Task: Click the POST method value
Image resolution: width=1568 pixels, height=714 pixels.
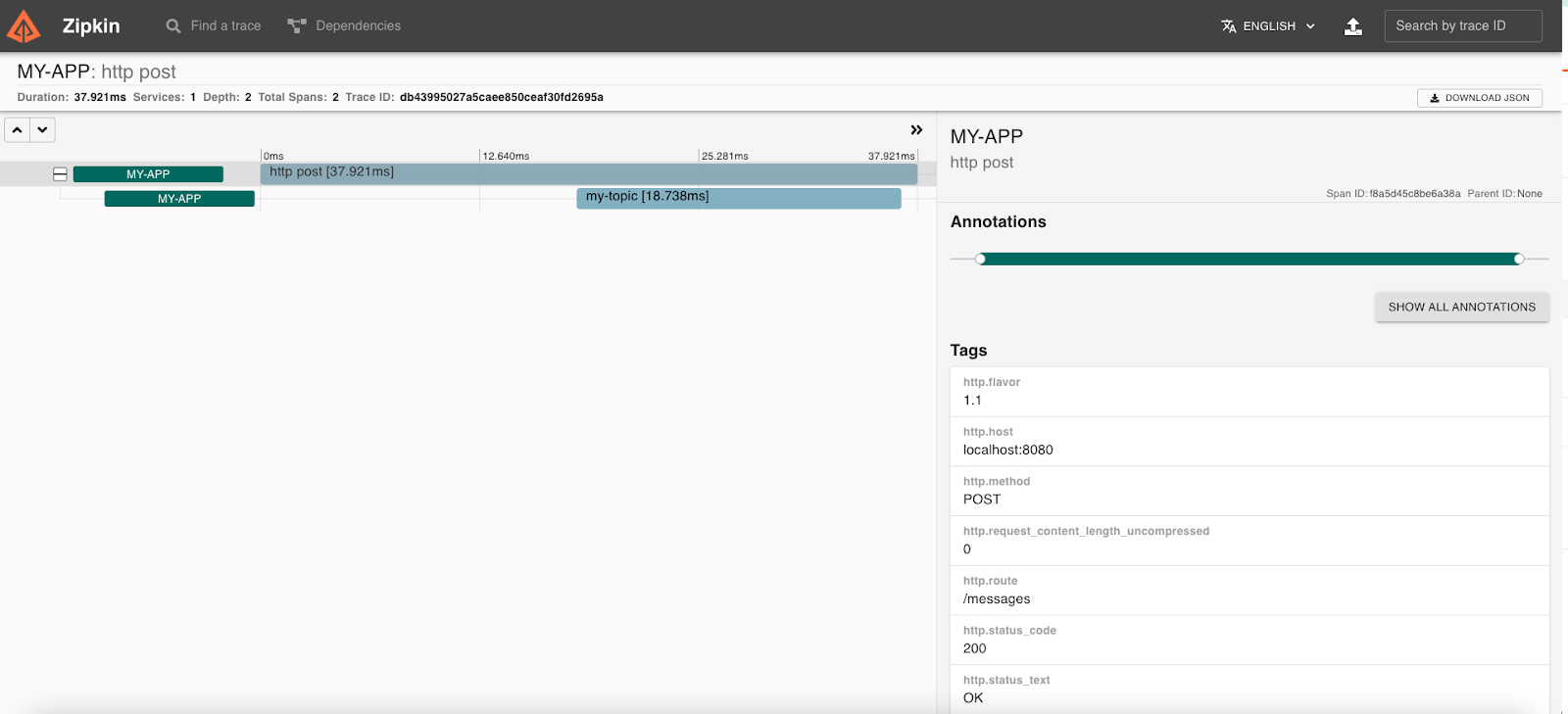Action: [x=982, y=500]
